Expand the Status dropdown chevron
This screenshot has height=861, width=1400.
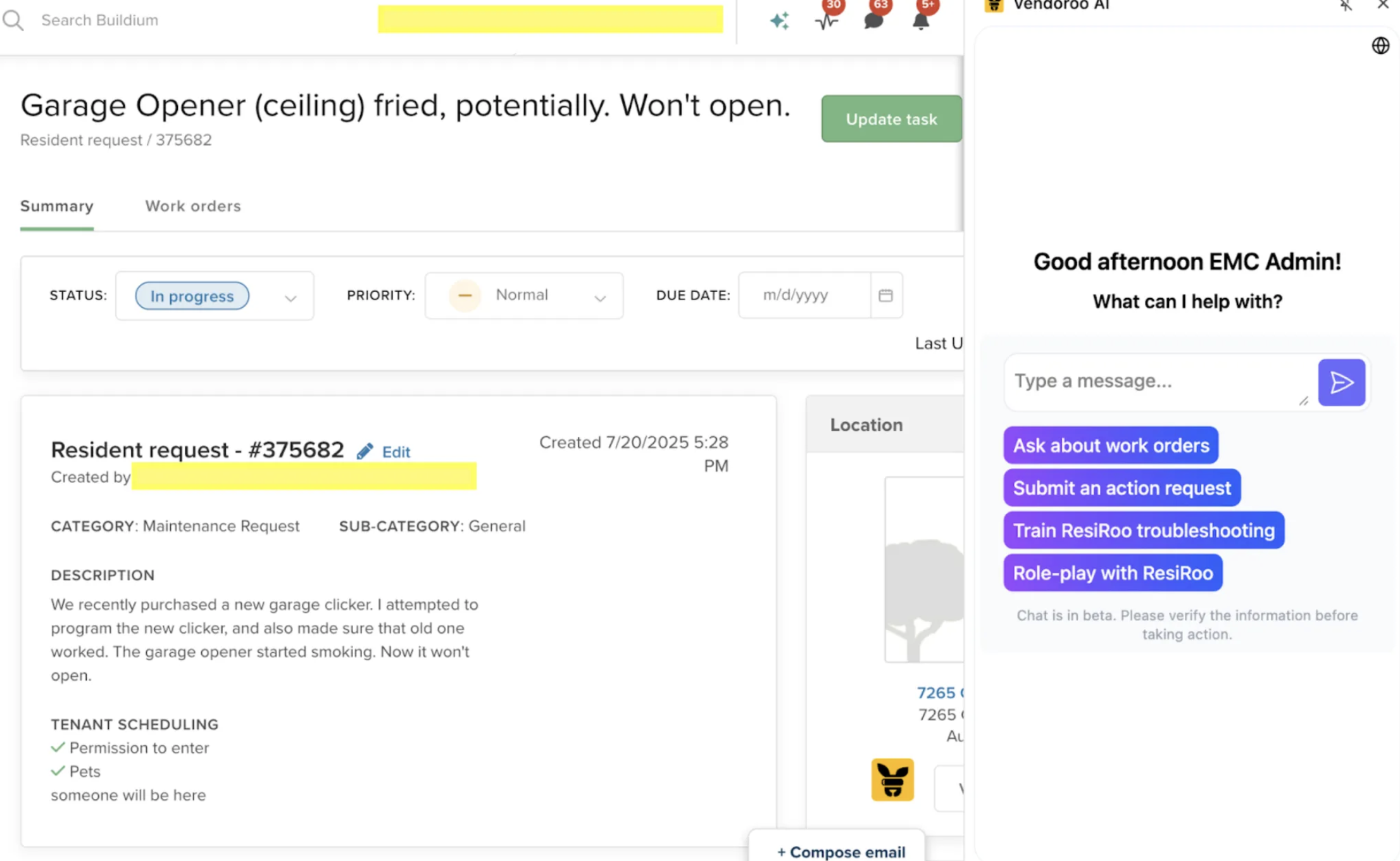291,298
